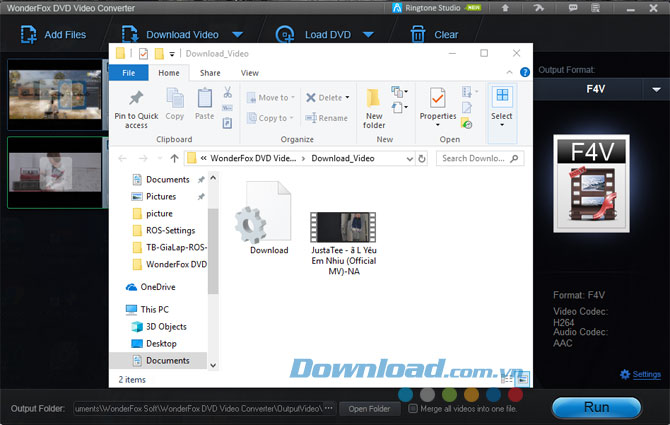Open address bar history dropdown

tap(409, 158)
